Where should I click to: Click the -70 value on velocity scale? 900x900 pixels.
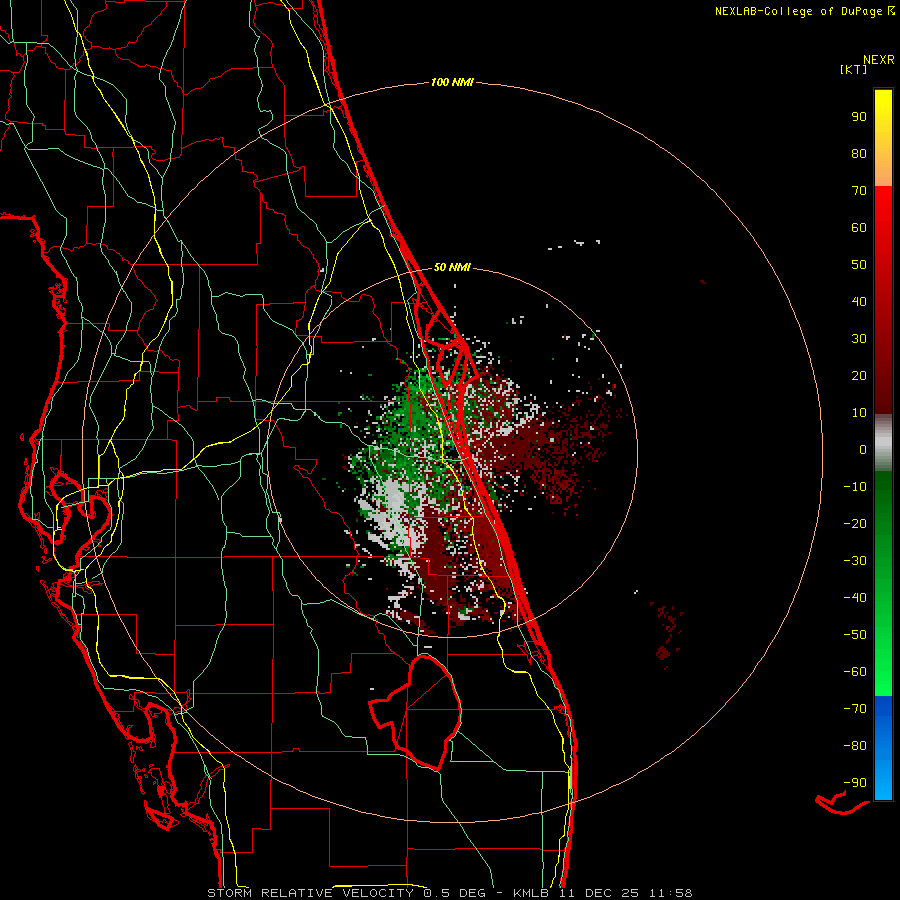pos(855,709)
